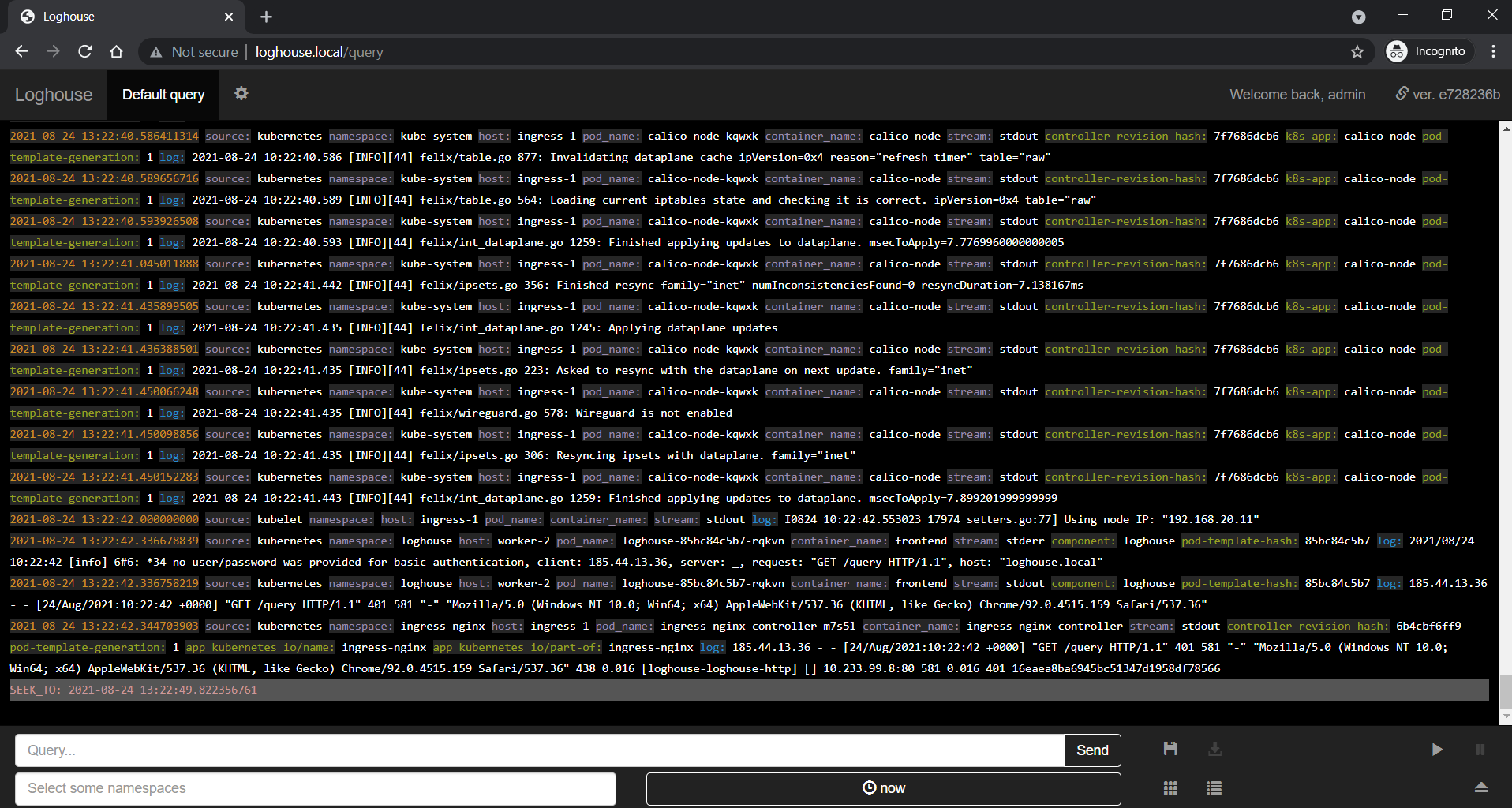Image resolution: width=1512 pixels, height=808 pixels.
Task: Click the "Applying dataplane updates" log message
Action: point(693,328)
